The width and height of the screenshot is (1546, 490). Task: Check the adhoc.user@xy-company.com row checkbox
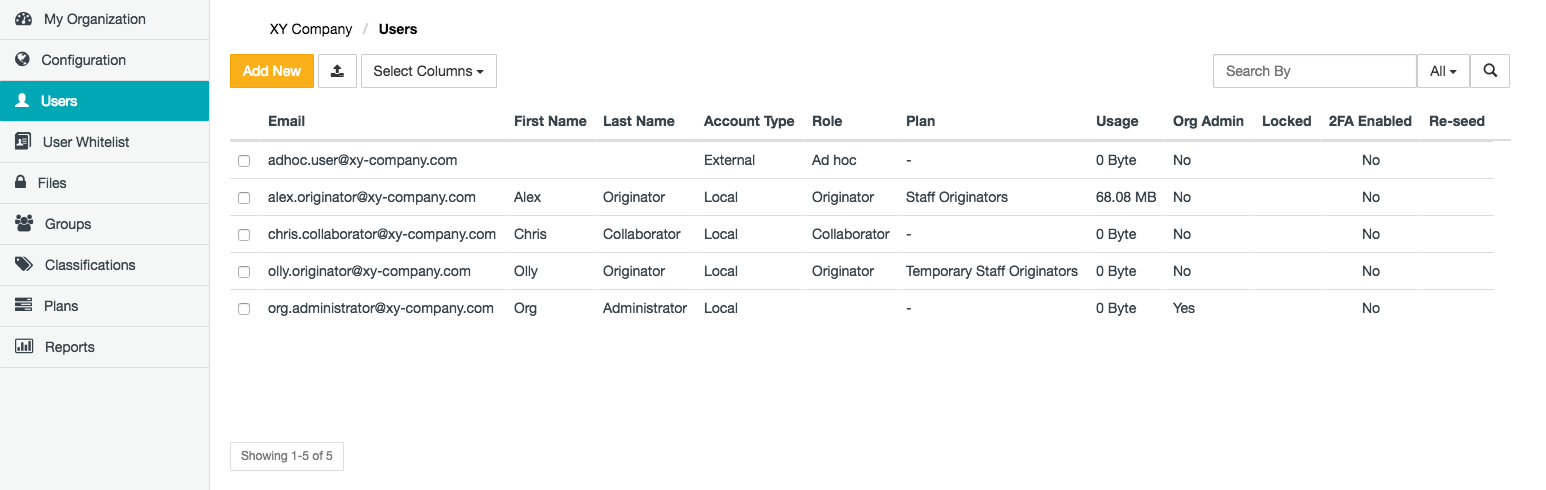click(x=244, y=161)
